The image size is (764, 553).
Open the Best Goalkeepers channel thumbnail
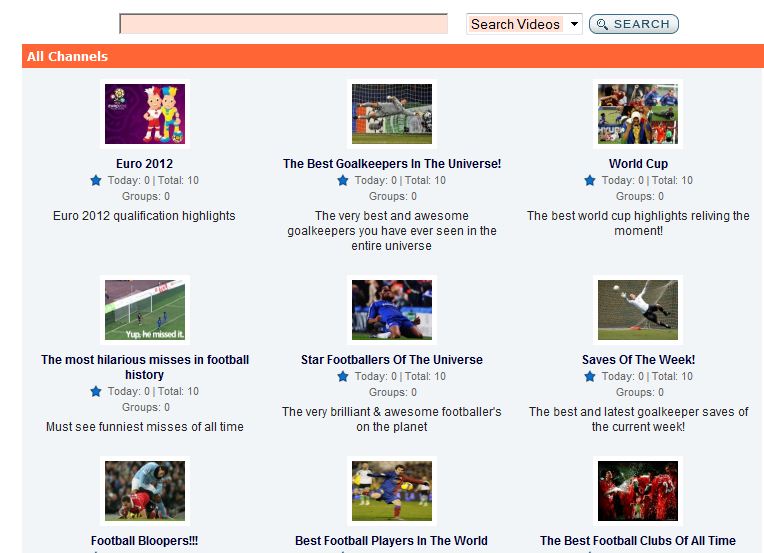pyautogui.click(x=392, y=114)
